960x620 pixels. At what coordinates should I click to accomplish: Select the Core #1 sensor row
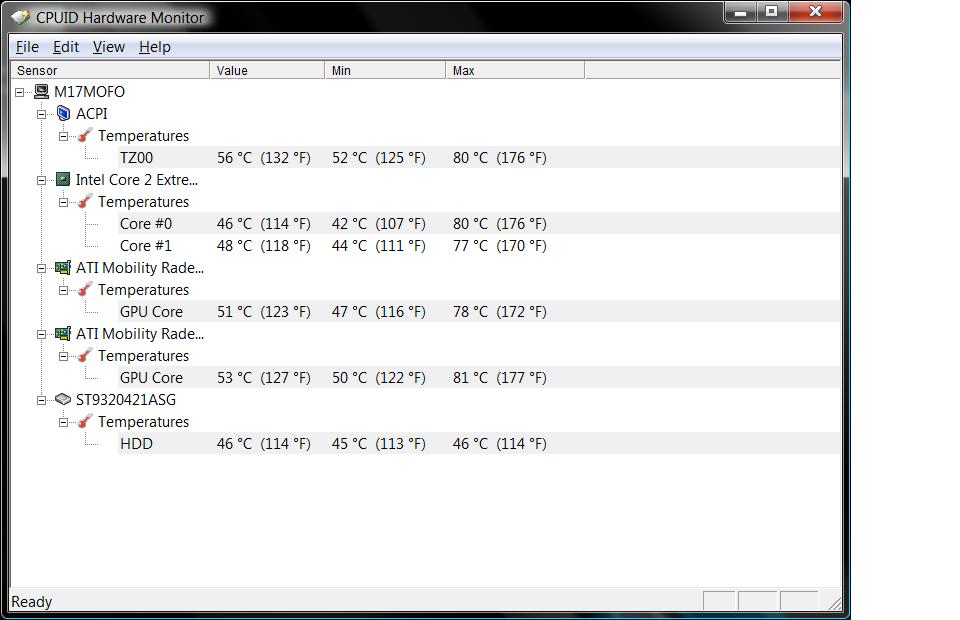479,245
